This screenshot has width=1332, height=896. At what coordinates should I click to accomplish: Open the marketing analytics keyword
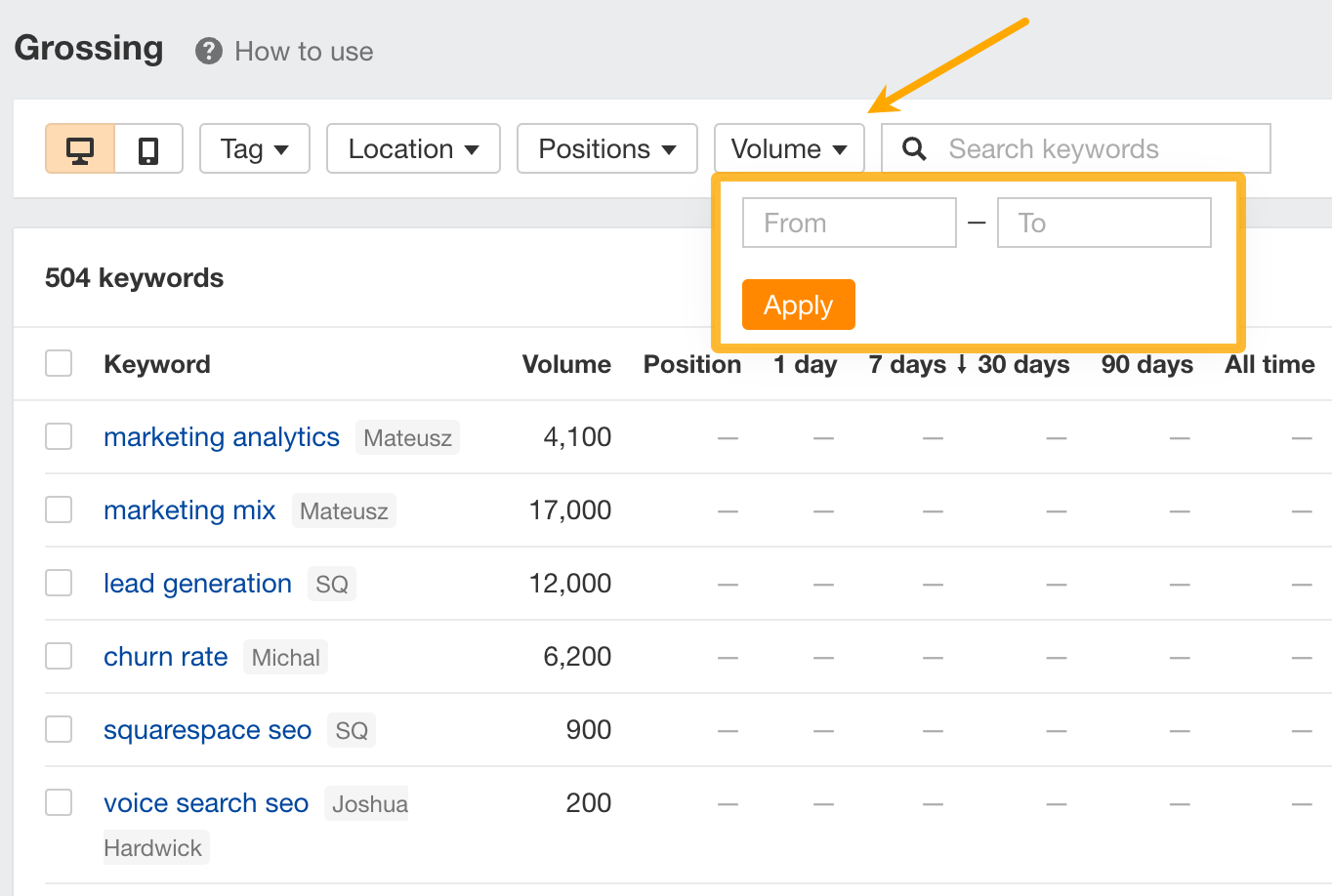(222, 437)
